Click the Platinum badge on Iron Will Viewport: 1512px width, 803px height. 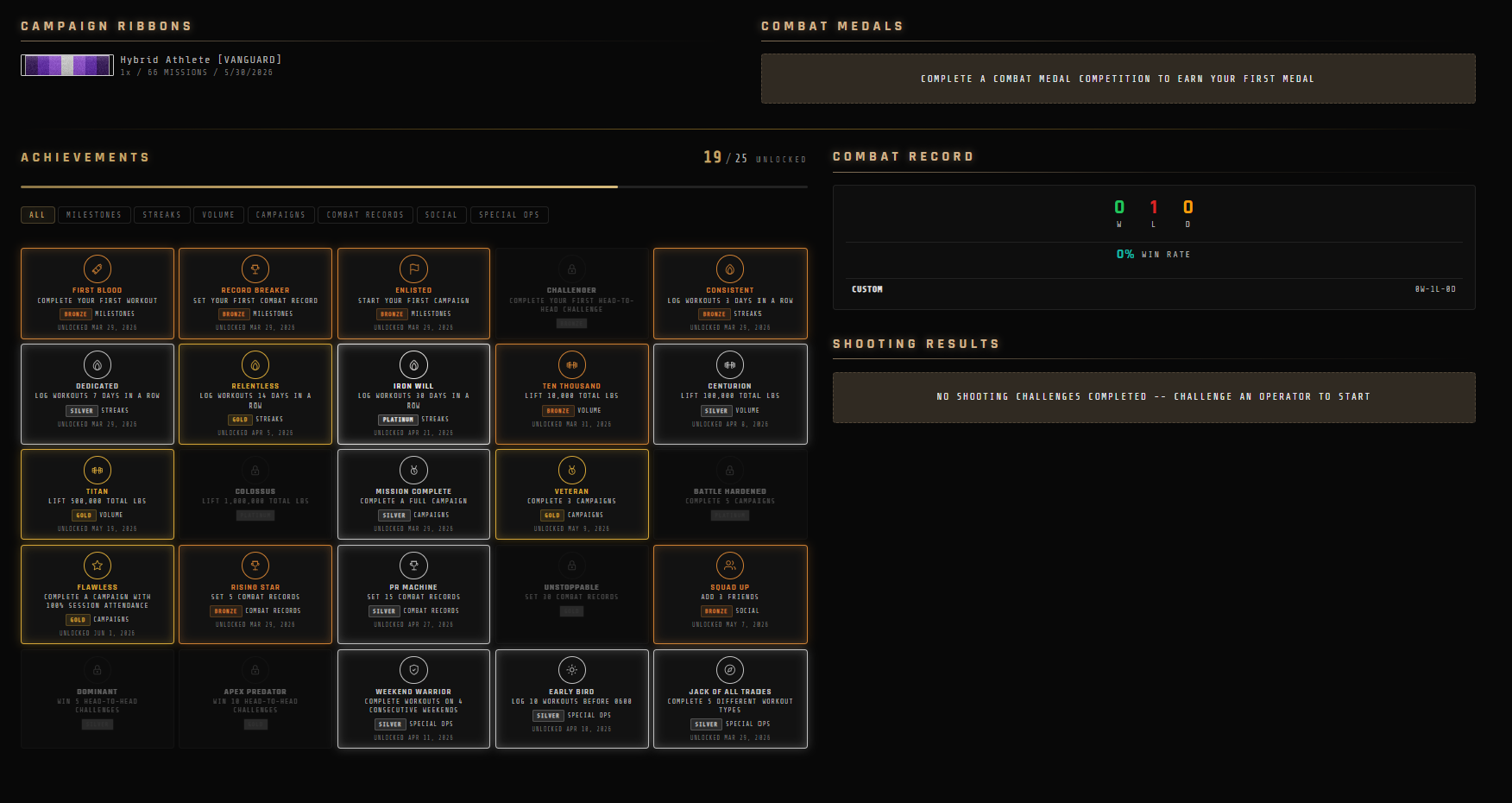[398, 420]
